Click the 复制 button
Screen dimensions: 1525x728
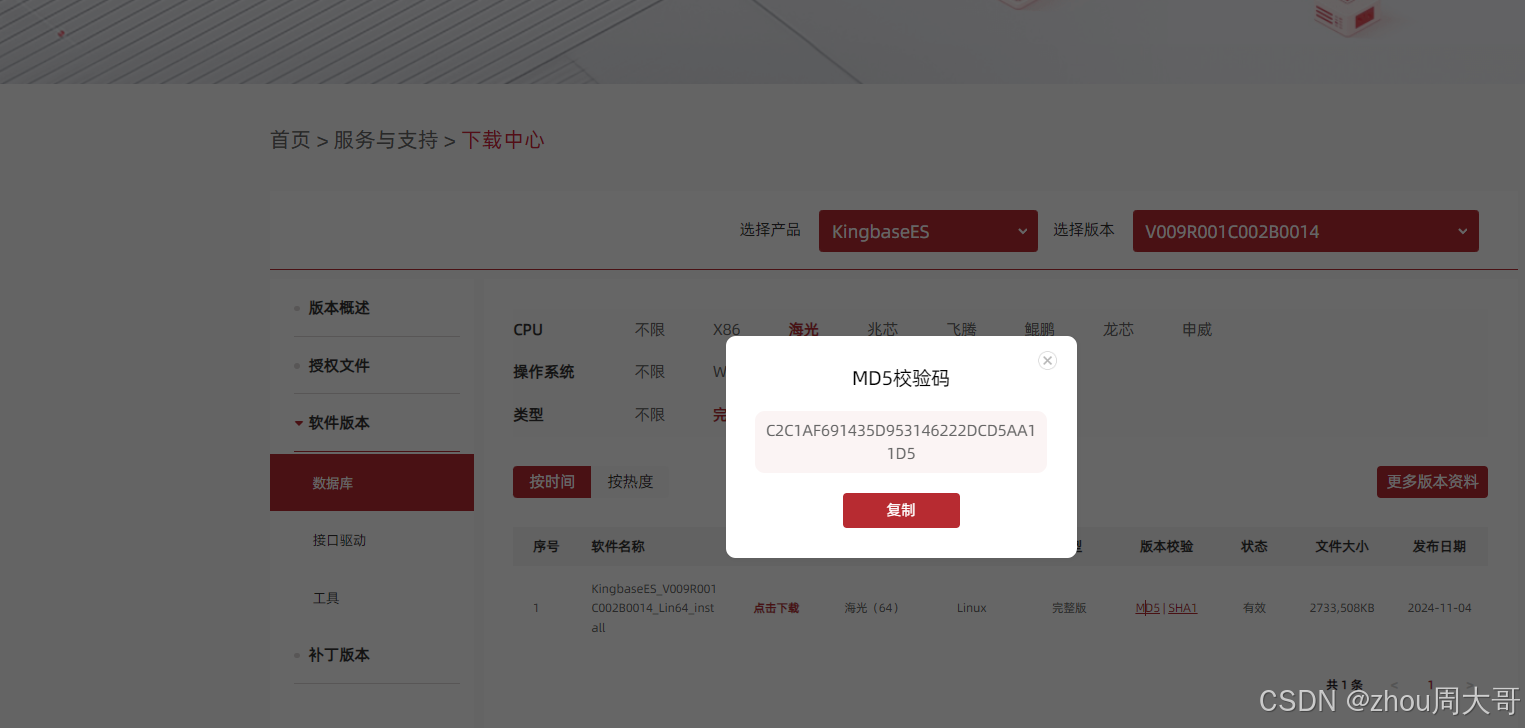[901, 510]
